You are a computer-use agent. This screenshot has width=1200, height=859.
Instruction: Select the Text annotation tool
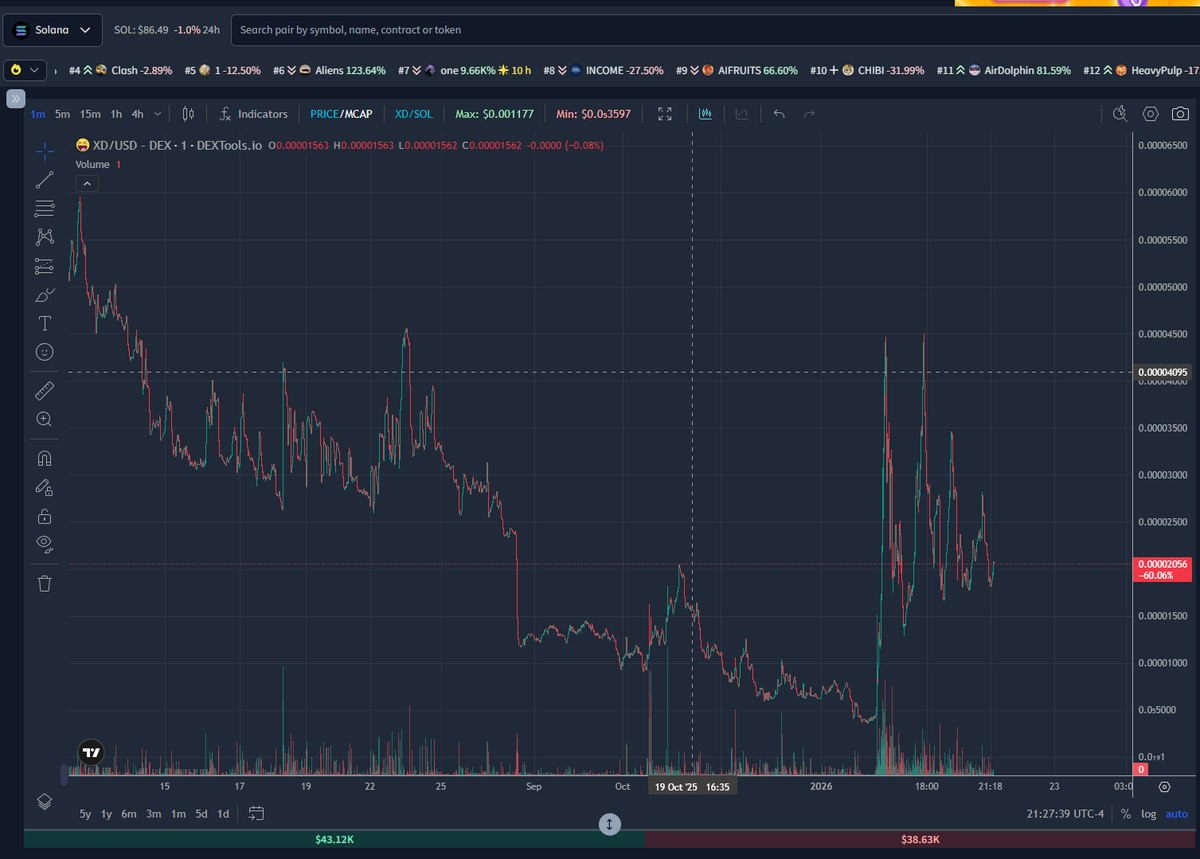coord(44,323)
